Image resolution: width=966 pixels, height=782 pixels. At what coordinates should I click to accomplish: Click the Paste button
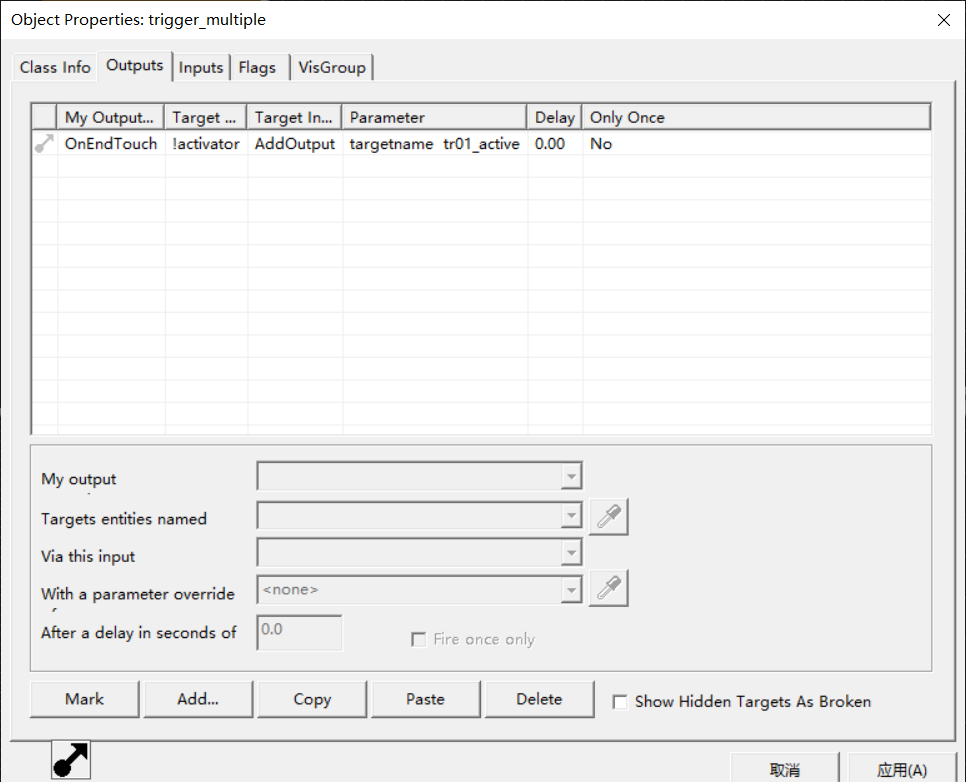pyautogui.click(x=425, y=699)
